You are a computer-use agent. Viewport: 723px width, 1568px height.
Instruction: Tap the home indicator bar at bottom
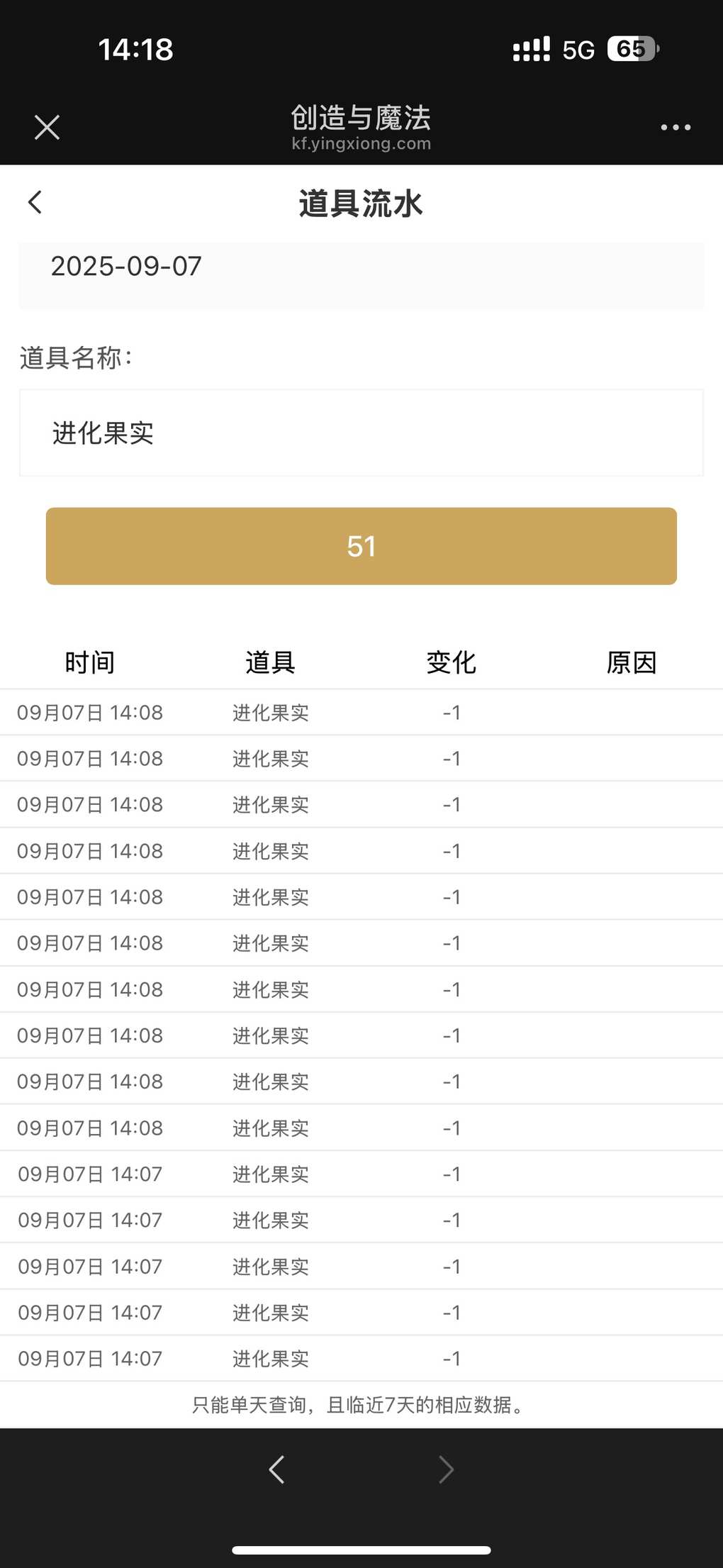(x=361, y=1550)
